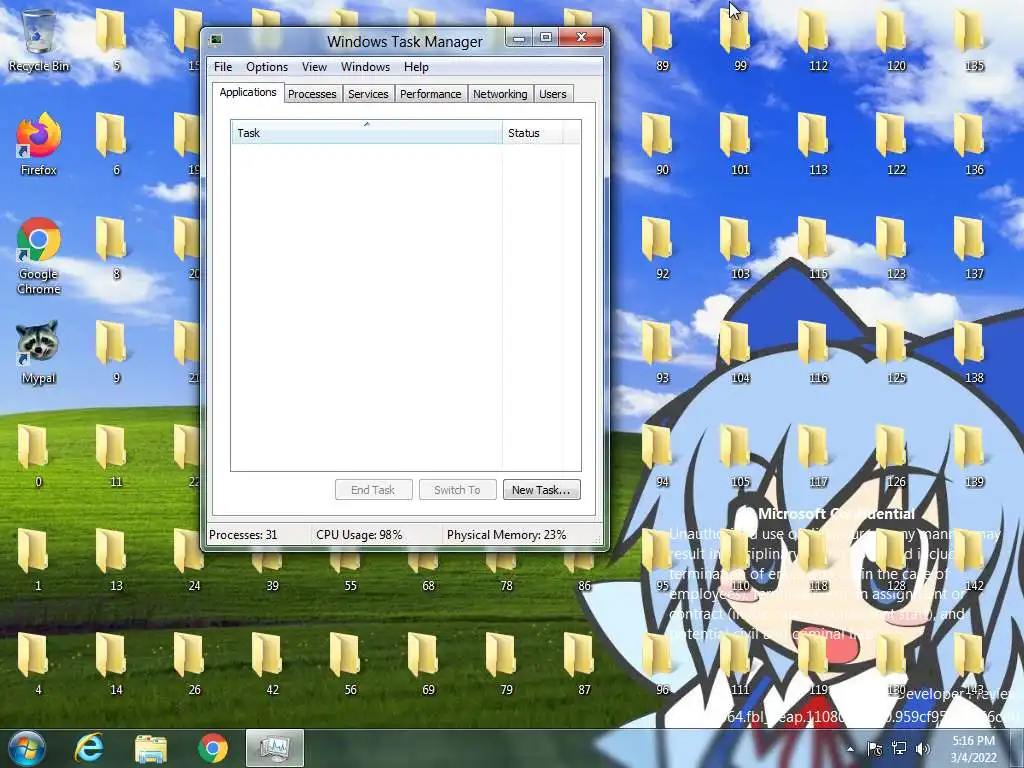This screenshot has height=768, width=1024.
Task: Open the Windows menu
Action: pyautogui.click(x=365, y=67)
